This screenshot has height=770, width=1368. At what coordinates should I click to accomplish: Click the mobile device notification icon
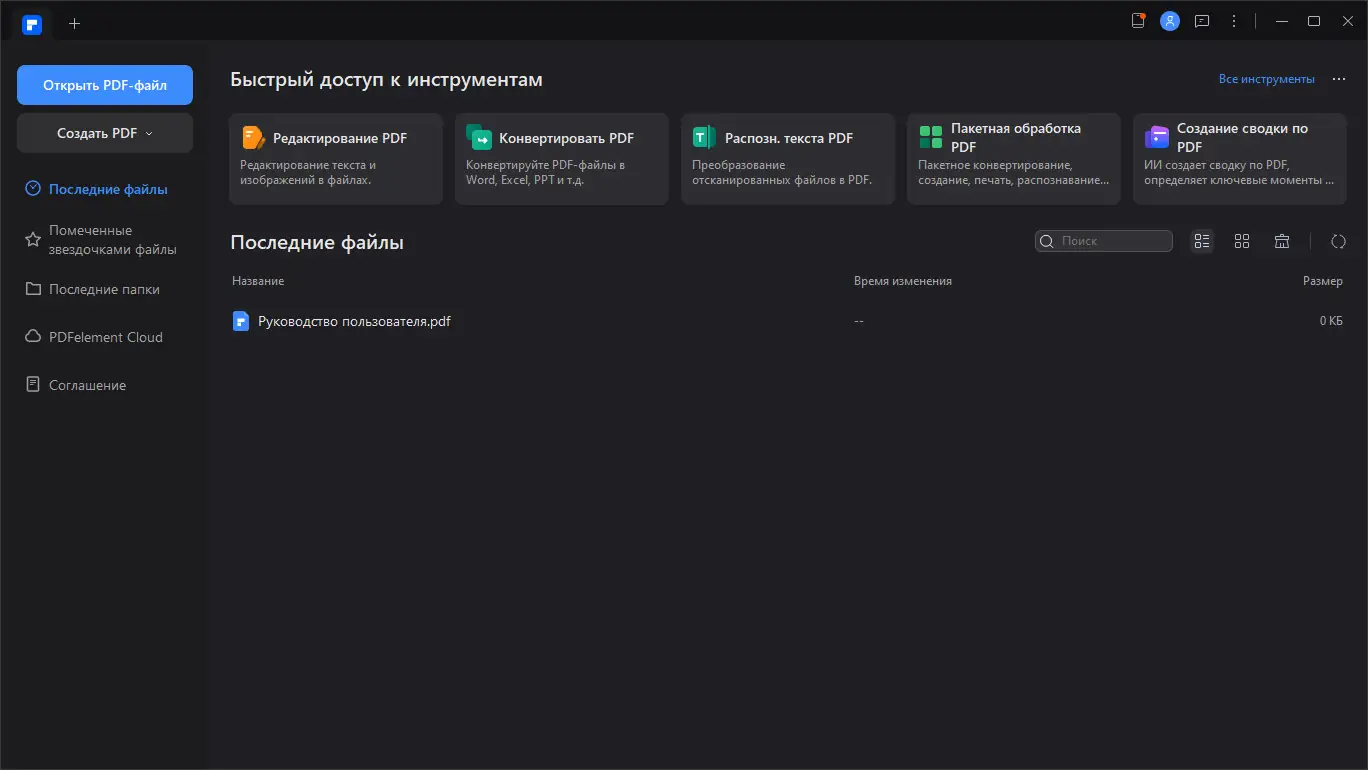tap(1138, 21)
